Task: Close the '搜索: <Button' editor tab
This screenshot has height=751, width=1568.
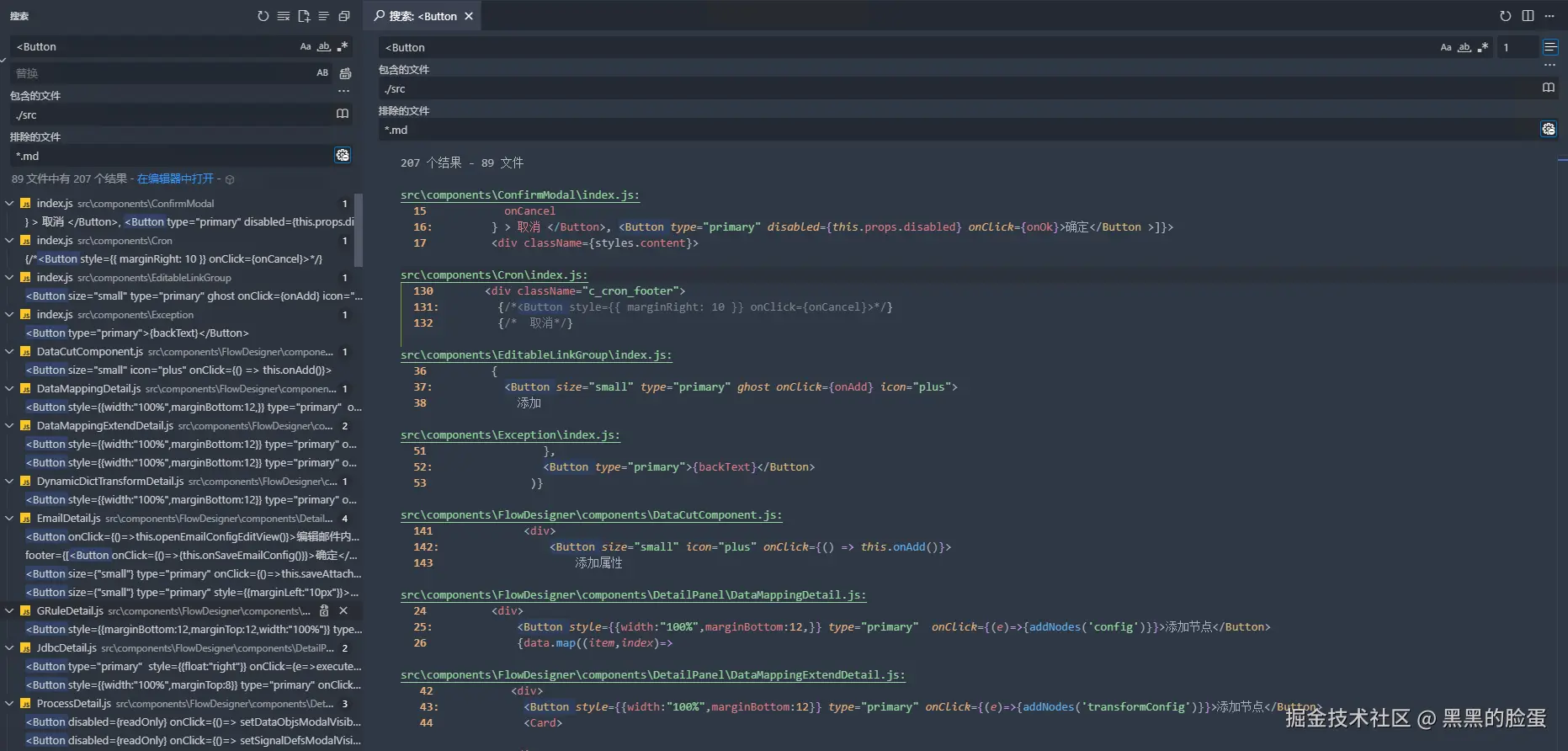Action: (469, 16)
